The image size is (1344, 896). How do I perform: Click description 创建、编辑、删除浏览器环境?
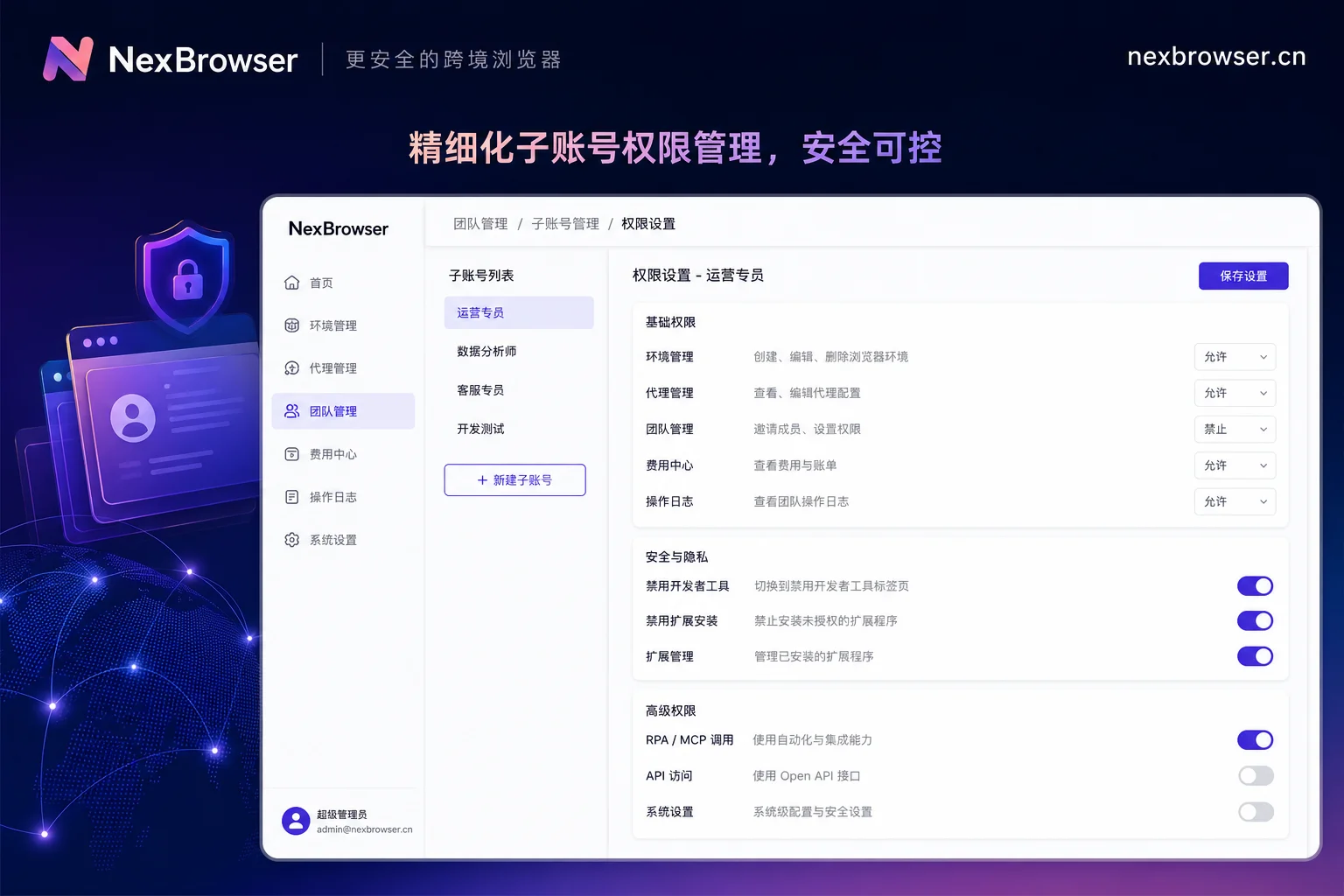point(831,357)
